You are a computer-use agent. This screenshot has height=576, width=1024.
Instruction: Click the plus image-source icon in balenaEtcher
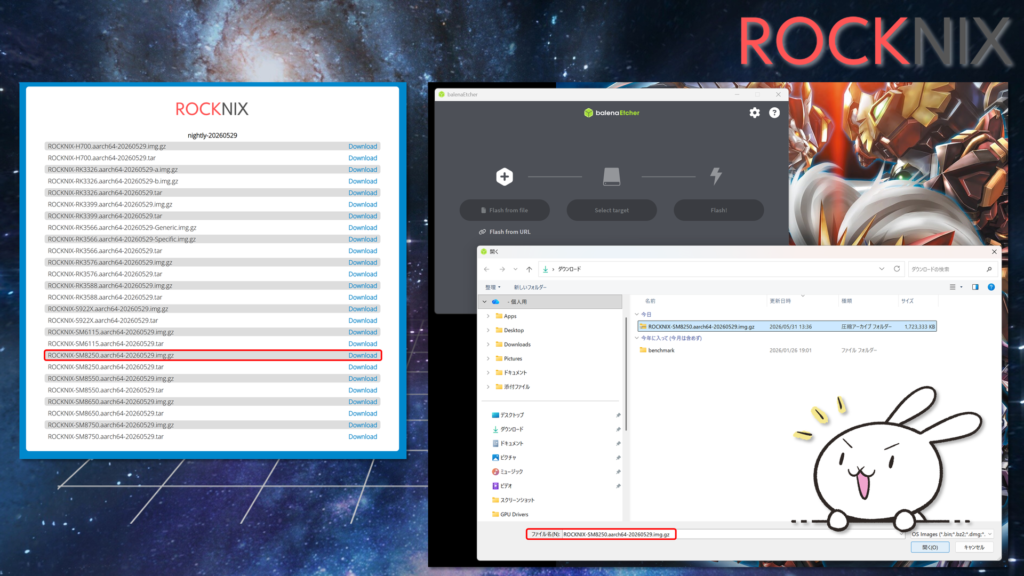tap(504, 176)
